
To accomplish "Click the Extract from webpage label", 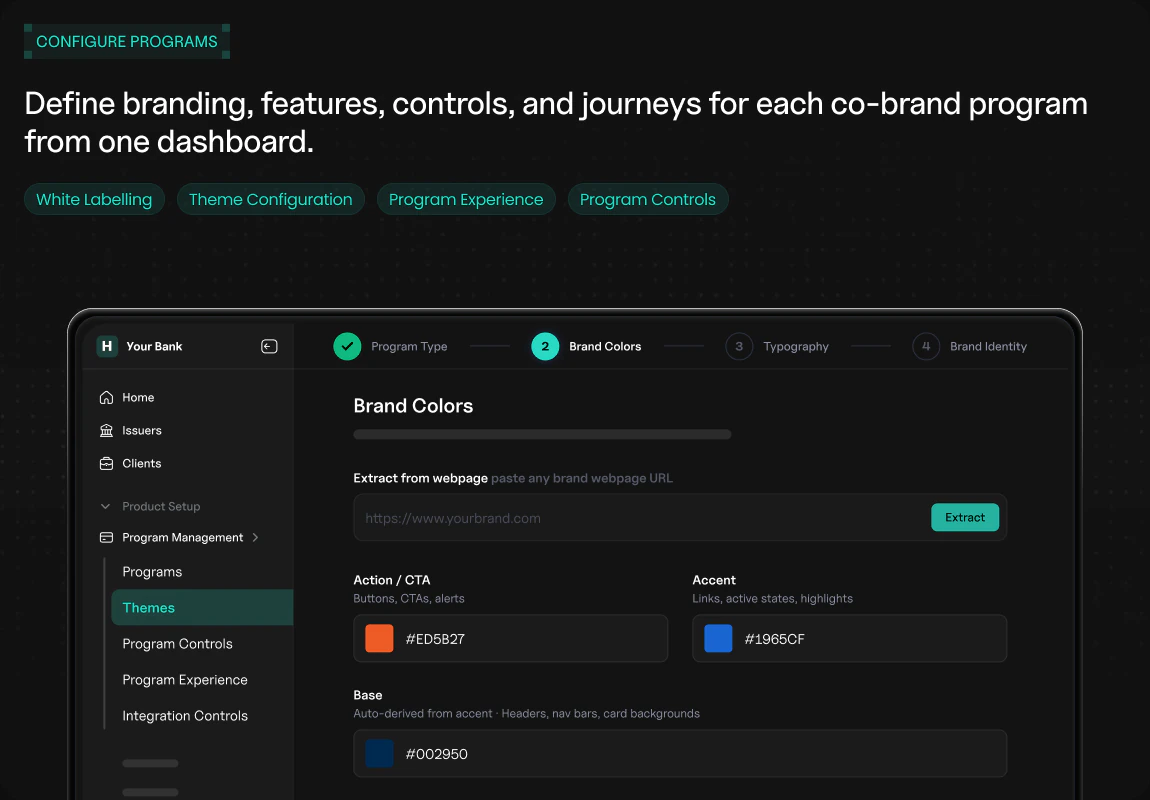I will [x=420, y=478].
